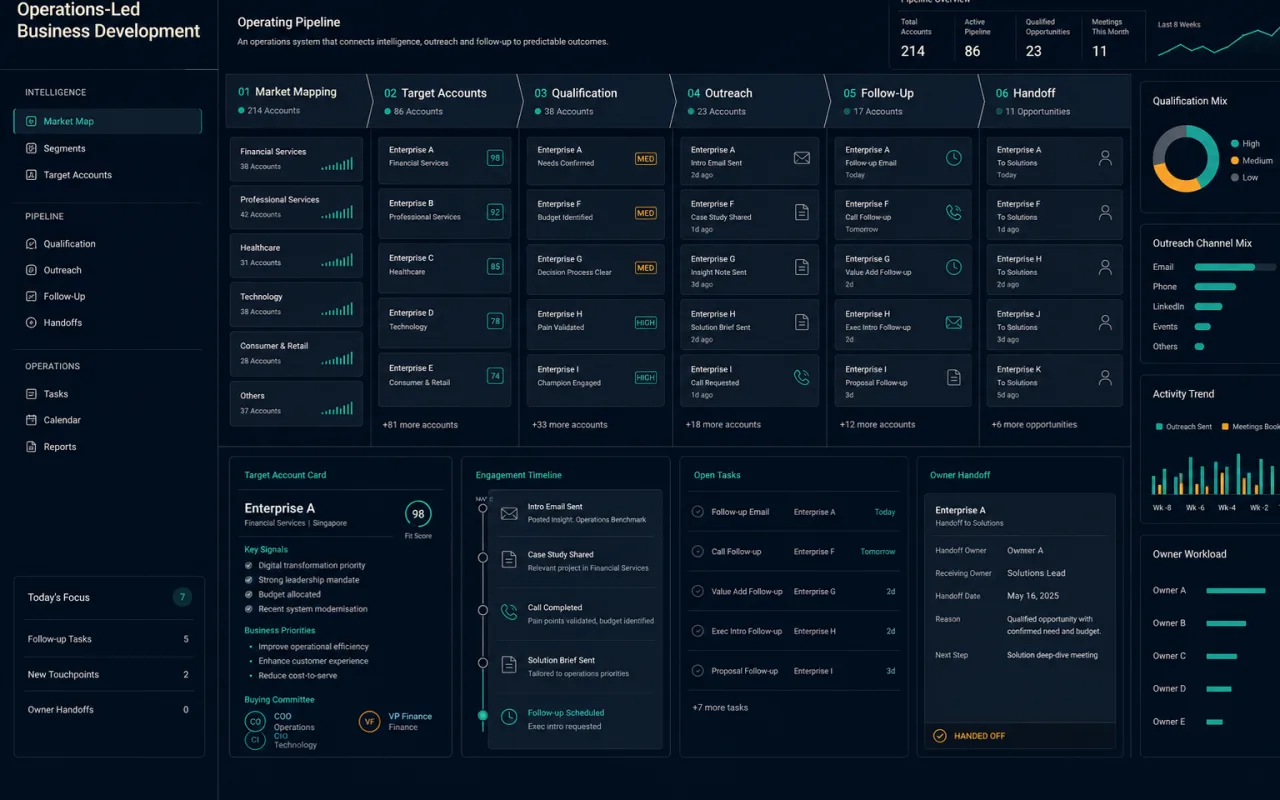Click the HANDED OFF status button
This screenshot has height=800, width=1280.
(x=1020, y=736)
